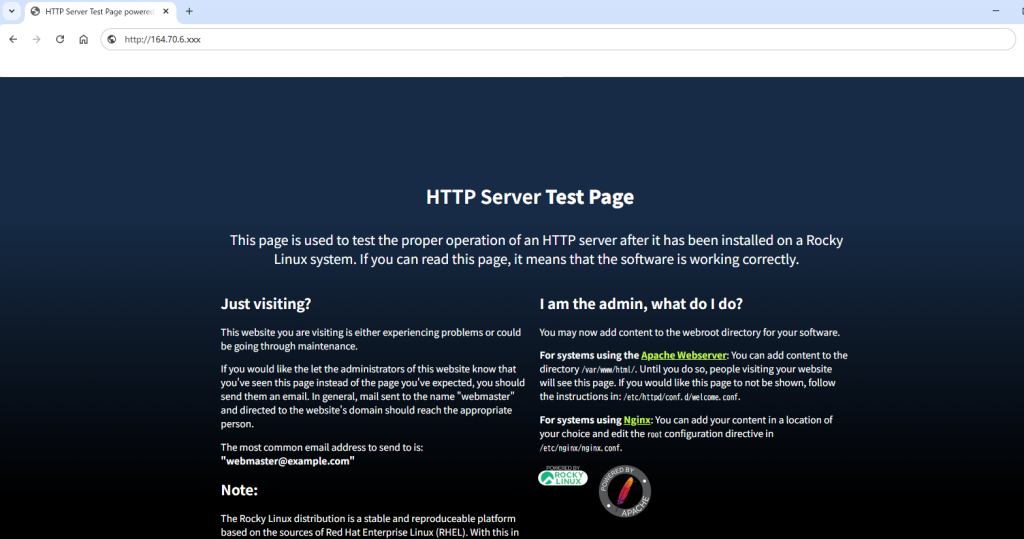1024x539 pixels.
Task: Minimize the browser window
Action: point(995,11)
